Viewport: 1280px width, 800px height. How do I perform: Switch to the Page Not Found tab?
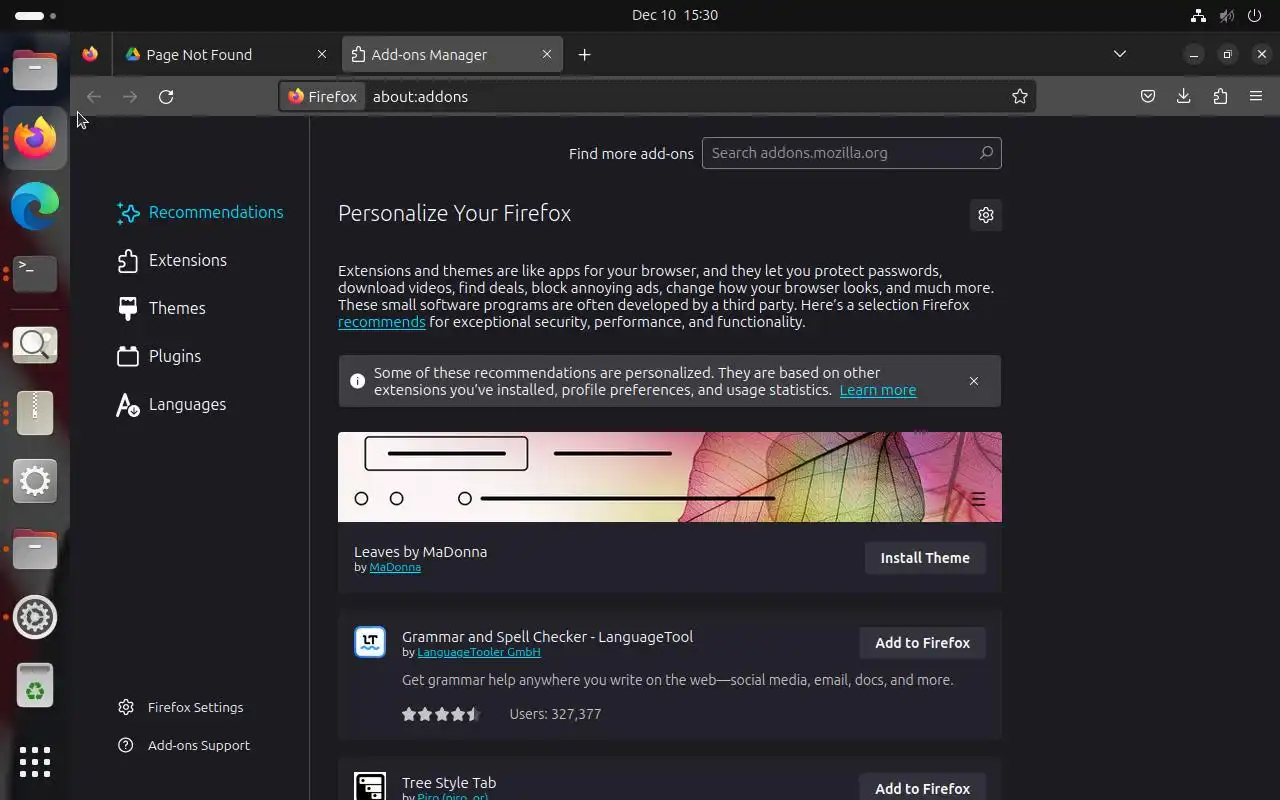(225, 54)
